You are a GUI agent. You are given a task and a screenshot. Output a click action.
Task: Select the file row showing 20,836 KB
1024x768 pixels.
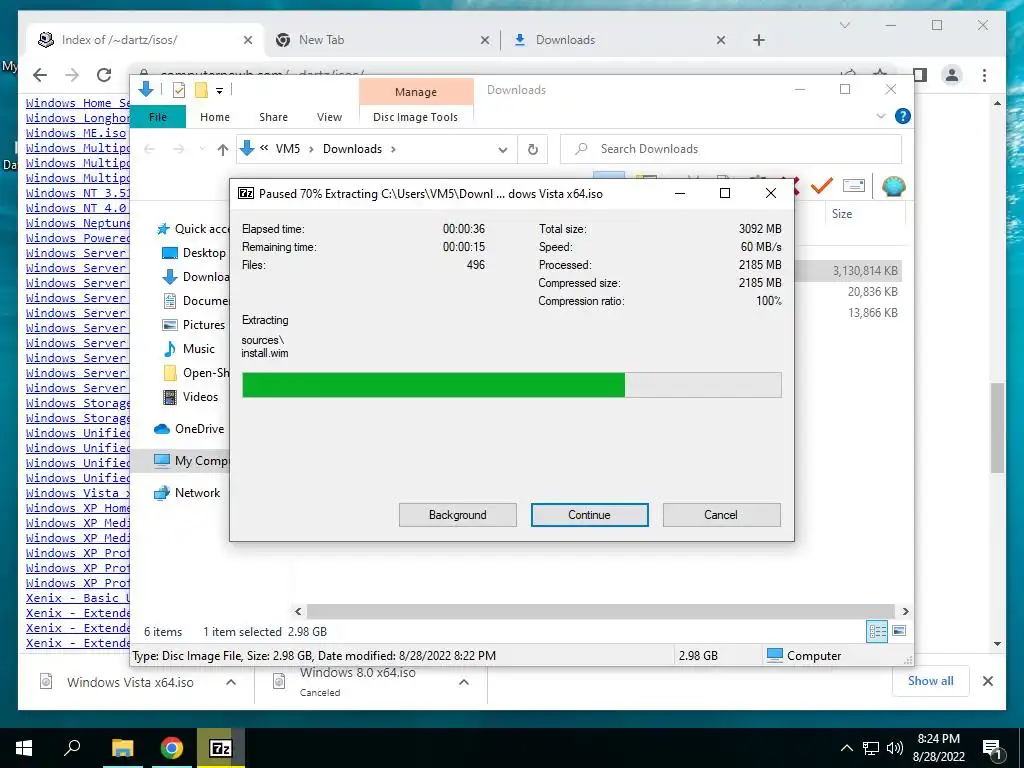849,292
